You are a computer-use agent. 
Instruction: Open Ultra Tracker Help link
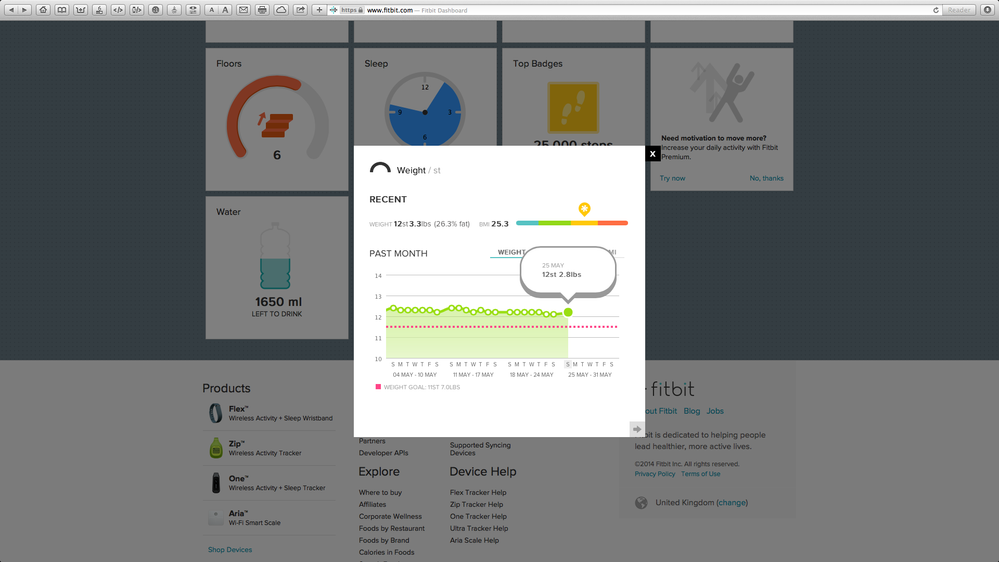pos(479,528)
